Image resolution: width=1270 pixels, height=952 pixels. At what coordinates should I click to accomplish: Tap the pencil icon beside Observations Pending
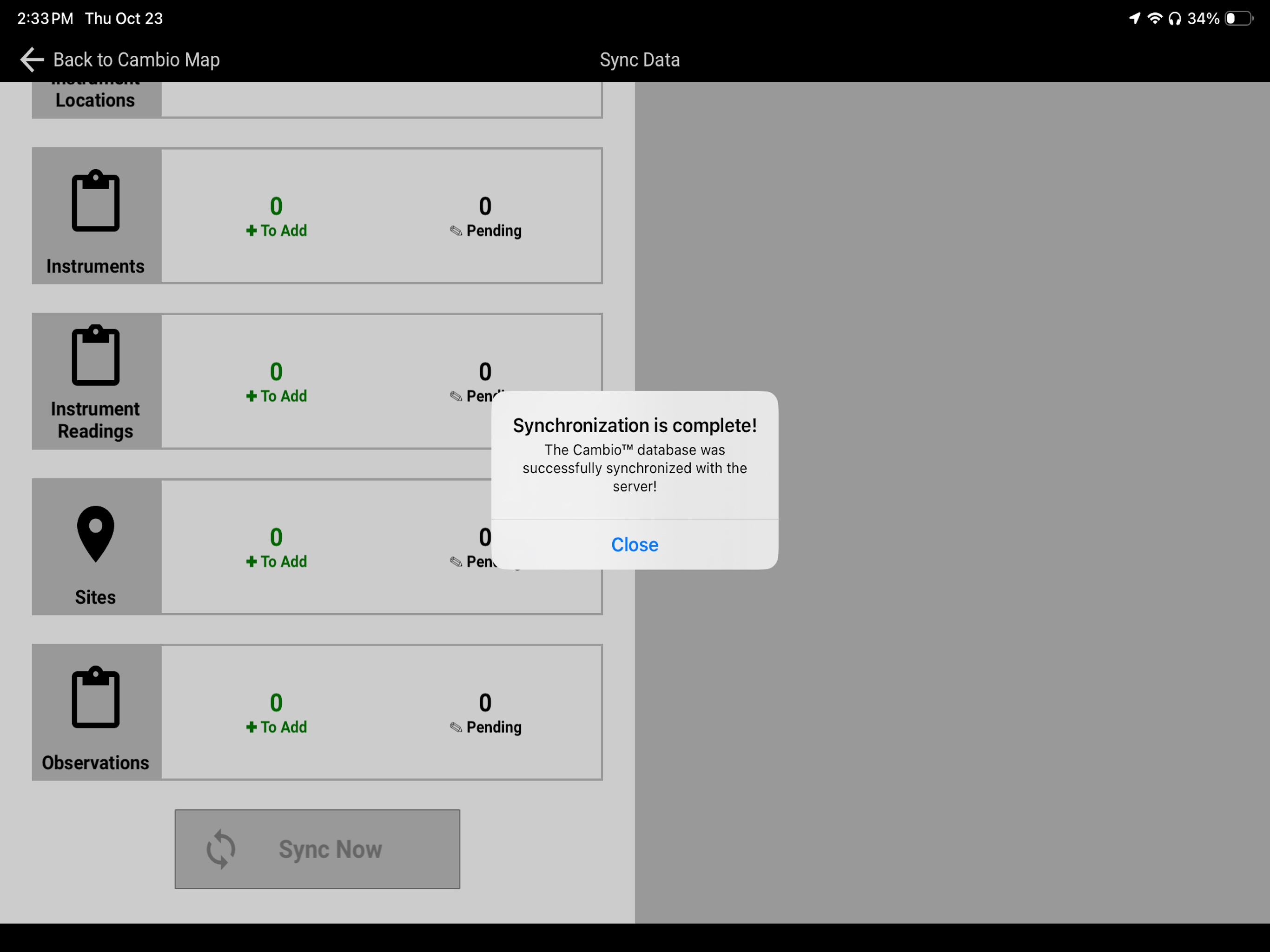tap(456, 727)
